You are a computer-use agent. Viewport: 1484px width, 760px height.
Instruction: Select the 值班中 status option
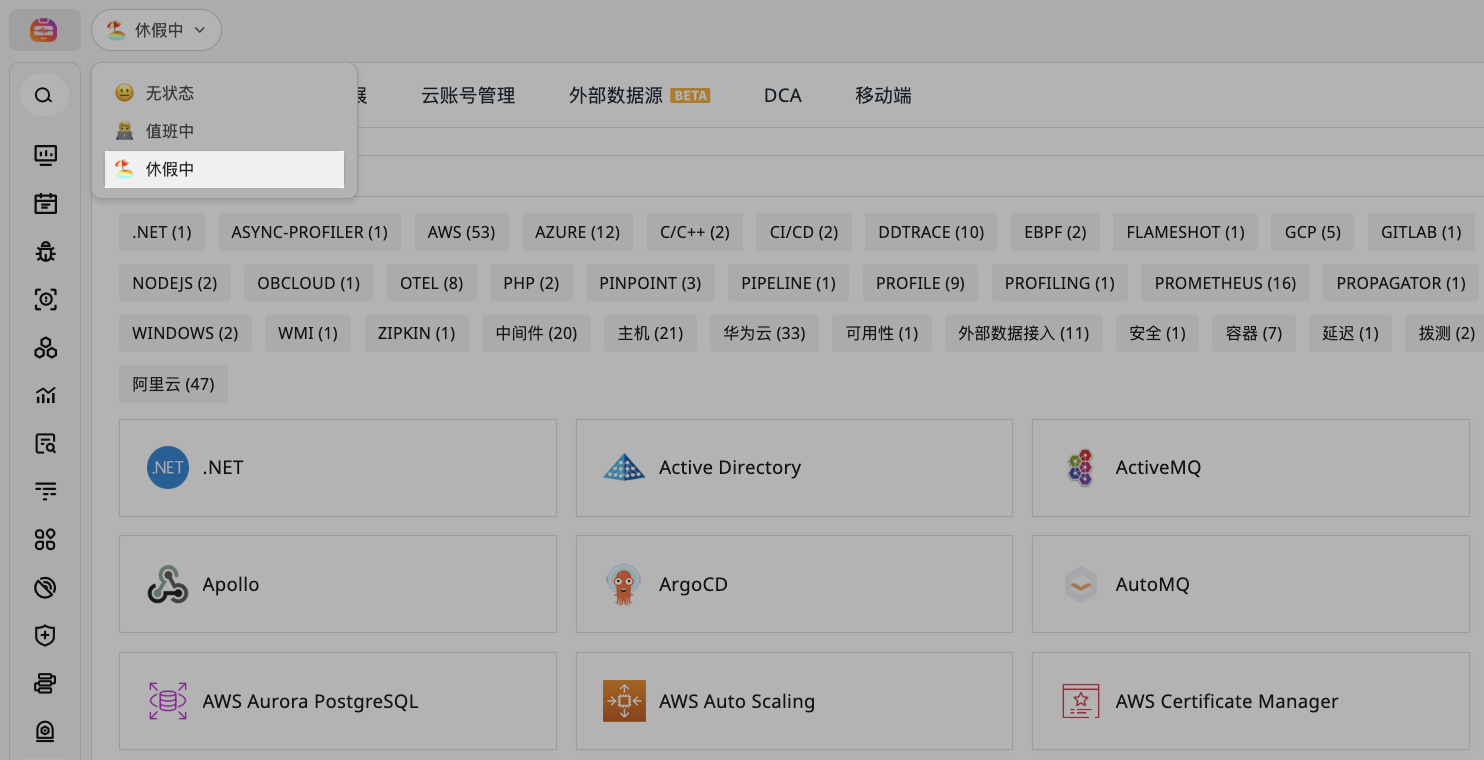224,131
